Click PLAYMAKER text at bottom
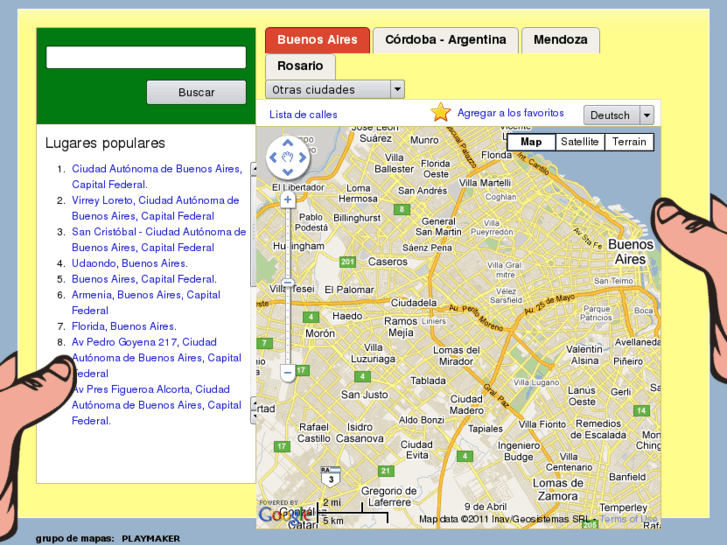The width and height of the screenshot is (727, 545). click(x=151, y=539)
